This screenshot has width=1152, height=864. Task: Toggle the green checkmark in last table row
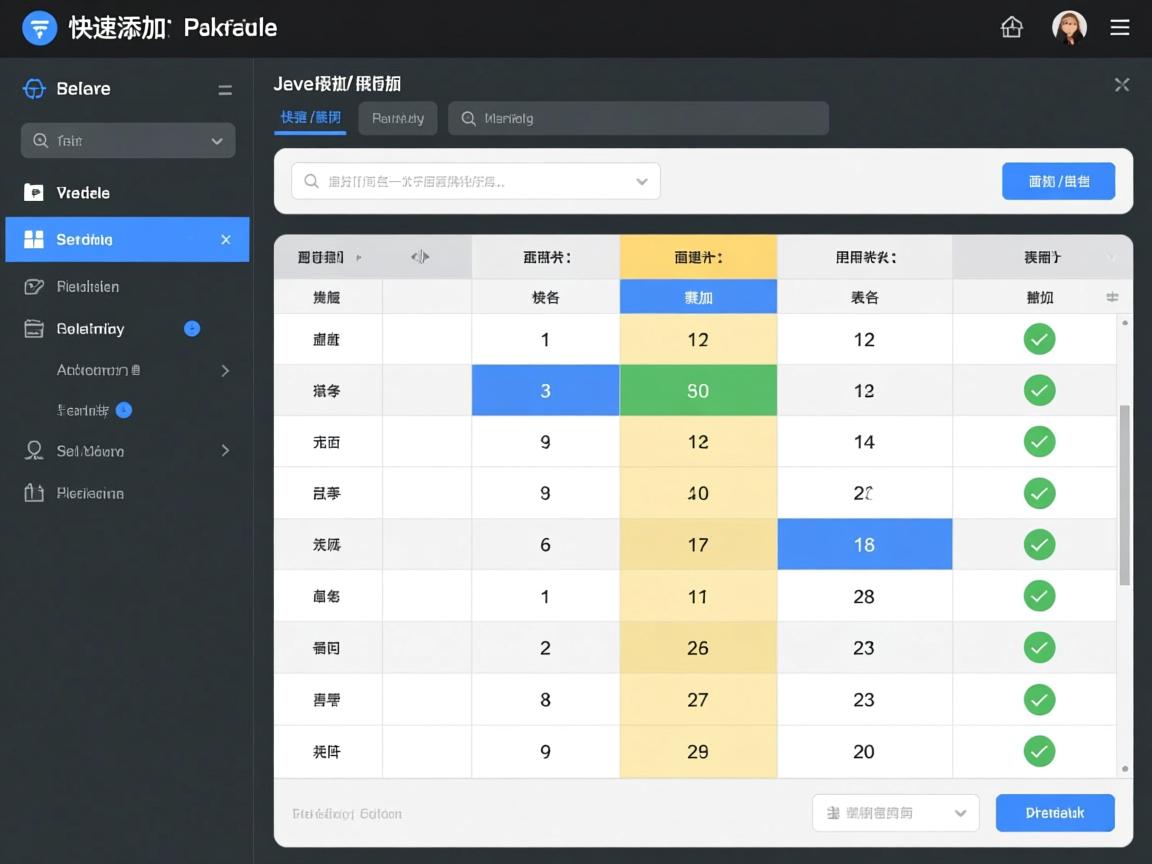pyautogui.click(x=1039, y=751)
